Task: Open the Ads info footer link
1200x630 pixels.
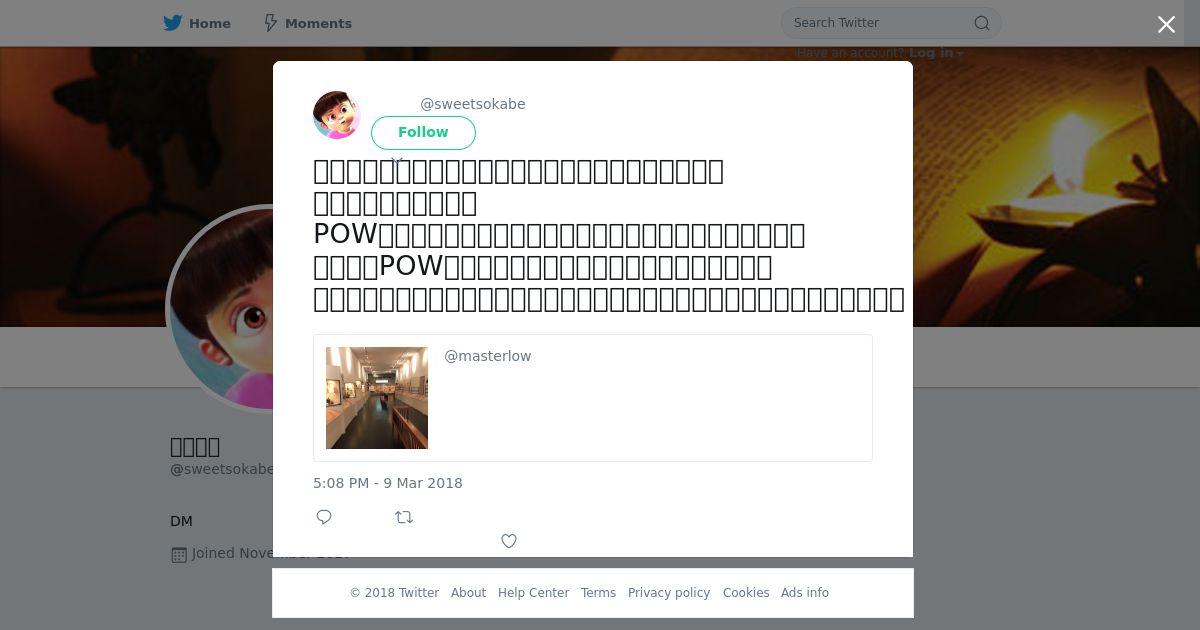Action: pos(805,593)
